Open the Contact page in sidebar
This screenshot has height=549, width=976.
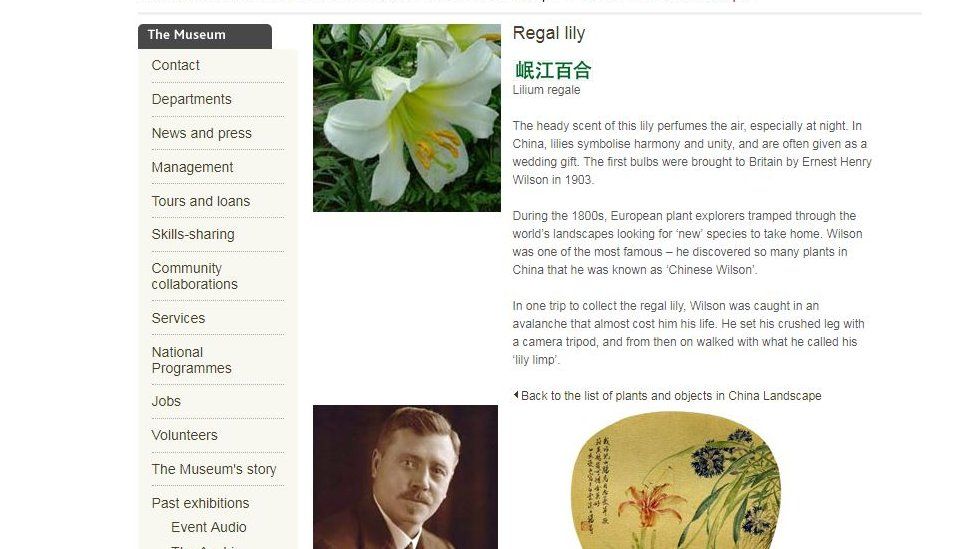[x=176, y=65]
